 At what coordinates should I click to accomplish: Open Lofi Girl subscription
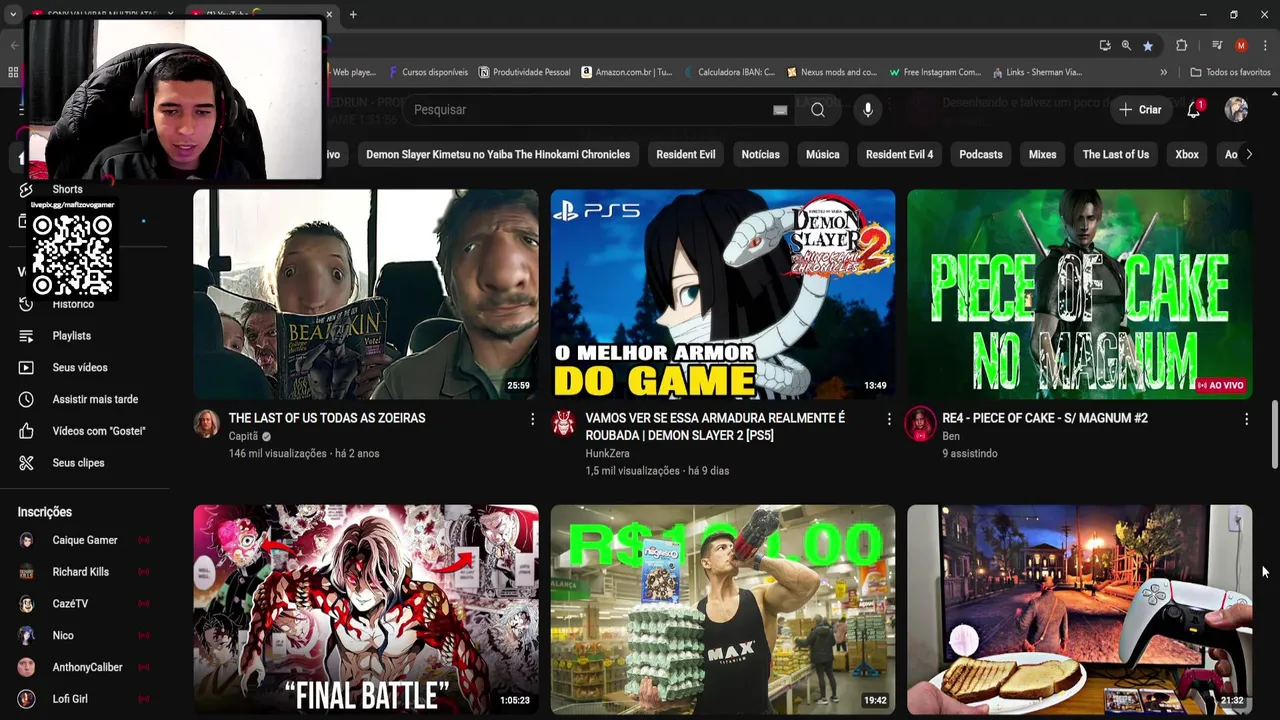70,699
